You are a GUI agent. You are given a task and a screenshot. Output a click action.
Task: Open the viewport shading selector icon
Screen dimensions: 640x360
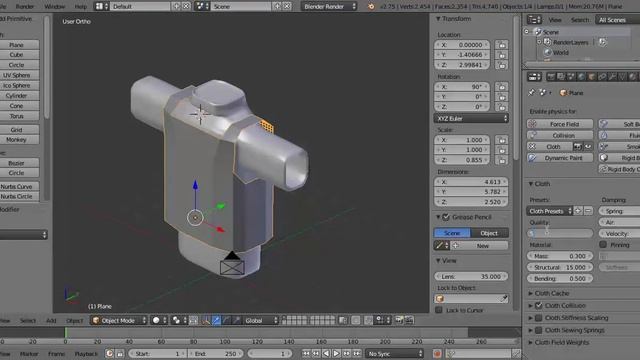point(158,320)
